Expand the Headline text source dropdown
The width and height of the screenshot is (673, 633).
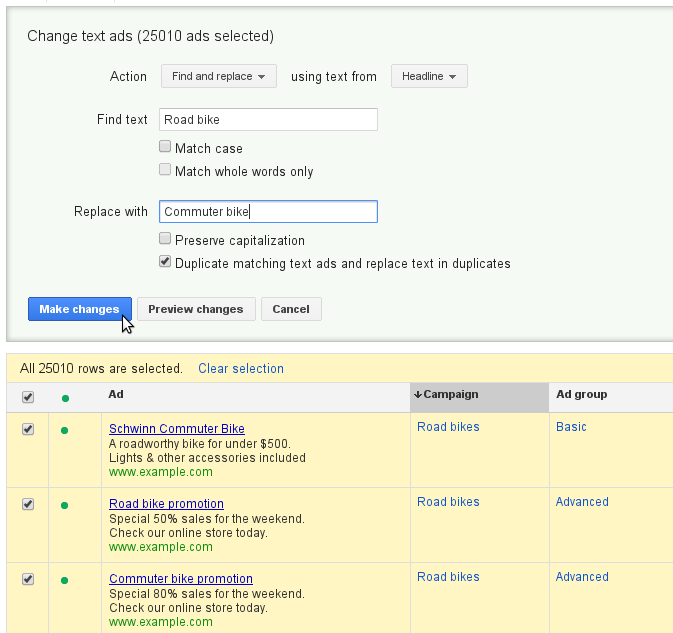tap(429, 76)
